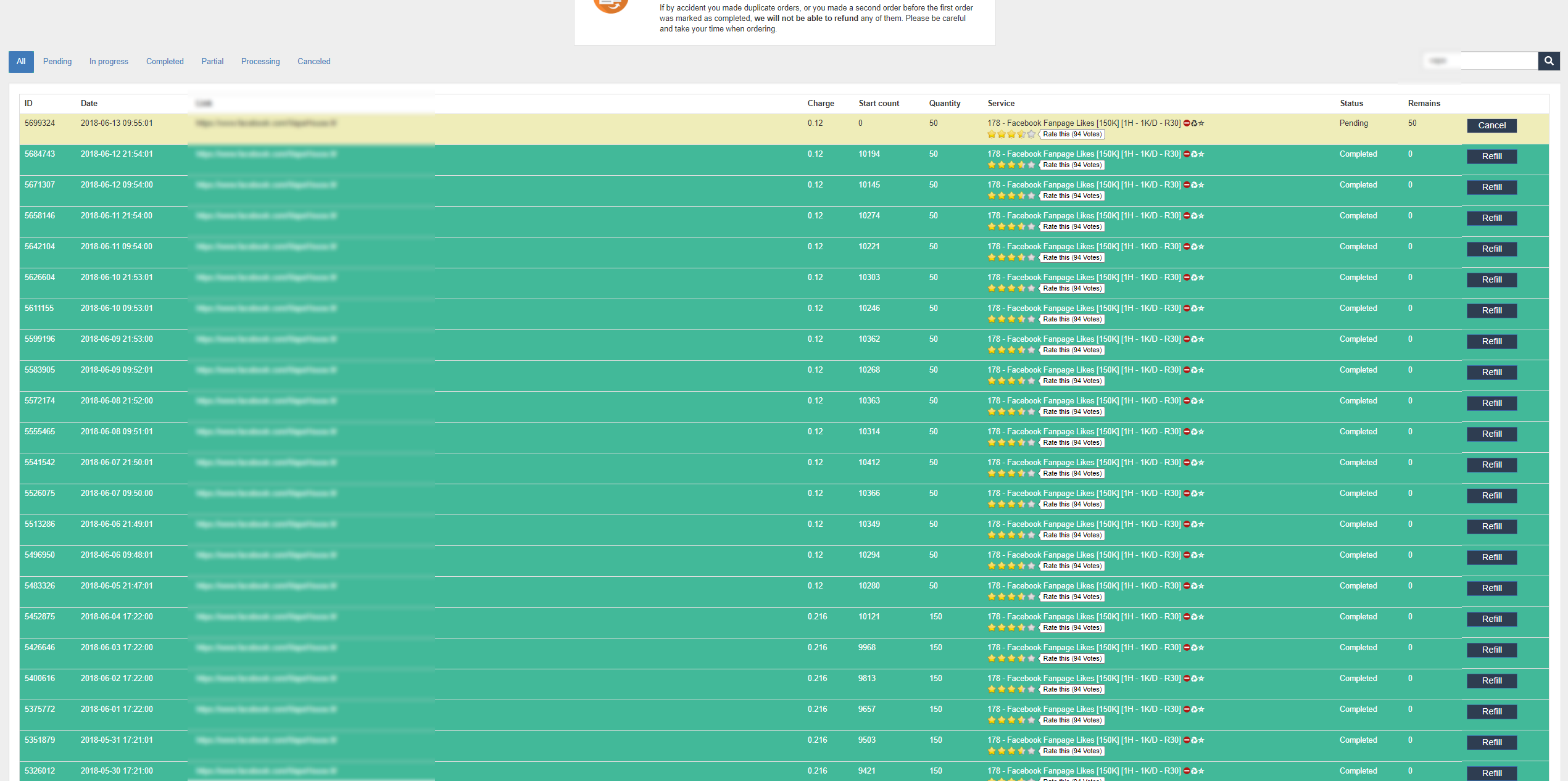Image resolution: width=1568 pixels, height=781 pixels.
Task: Open the In progress tab
Action: pyautogui.click(x=109, y=62)
